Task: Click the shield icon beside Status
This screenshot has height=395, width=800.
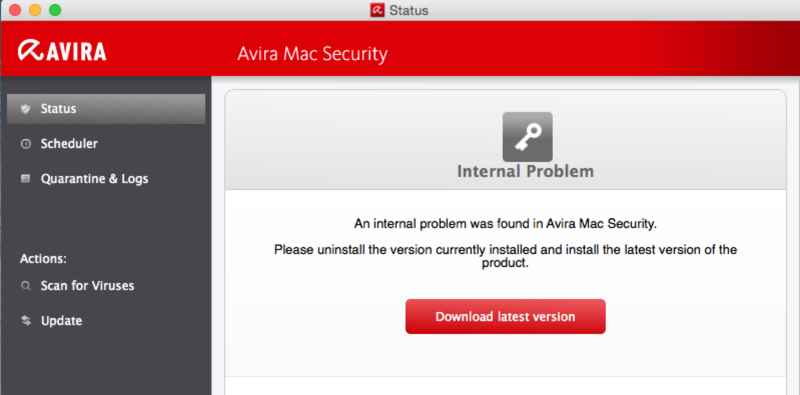Action: coord(26,109)
